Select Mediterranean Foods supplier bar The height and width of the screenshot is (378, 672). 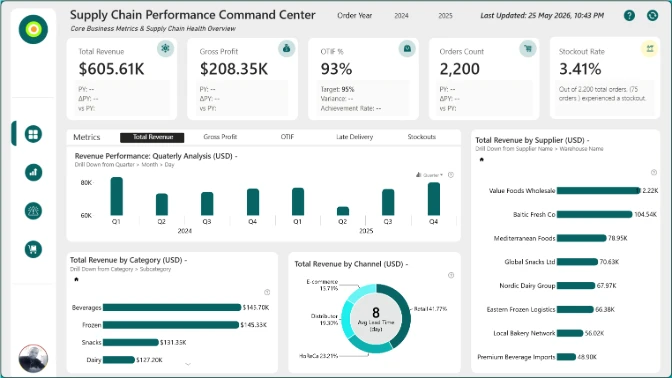582,238
